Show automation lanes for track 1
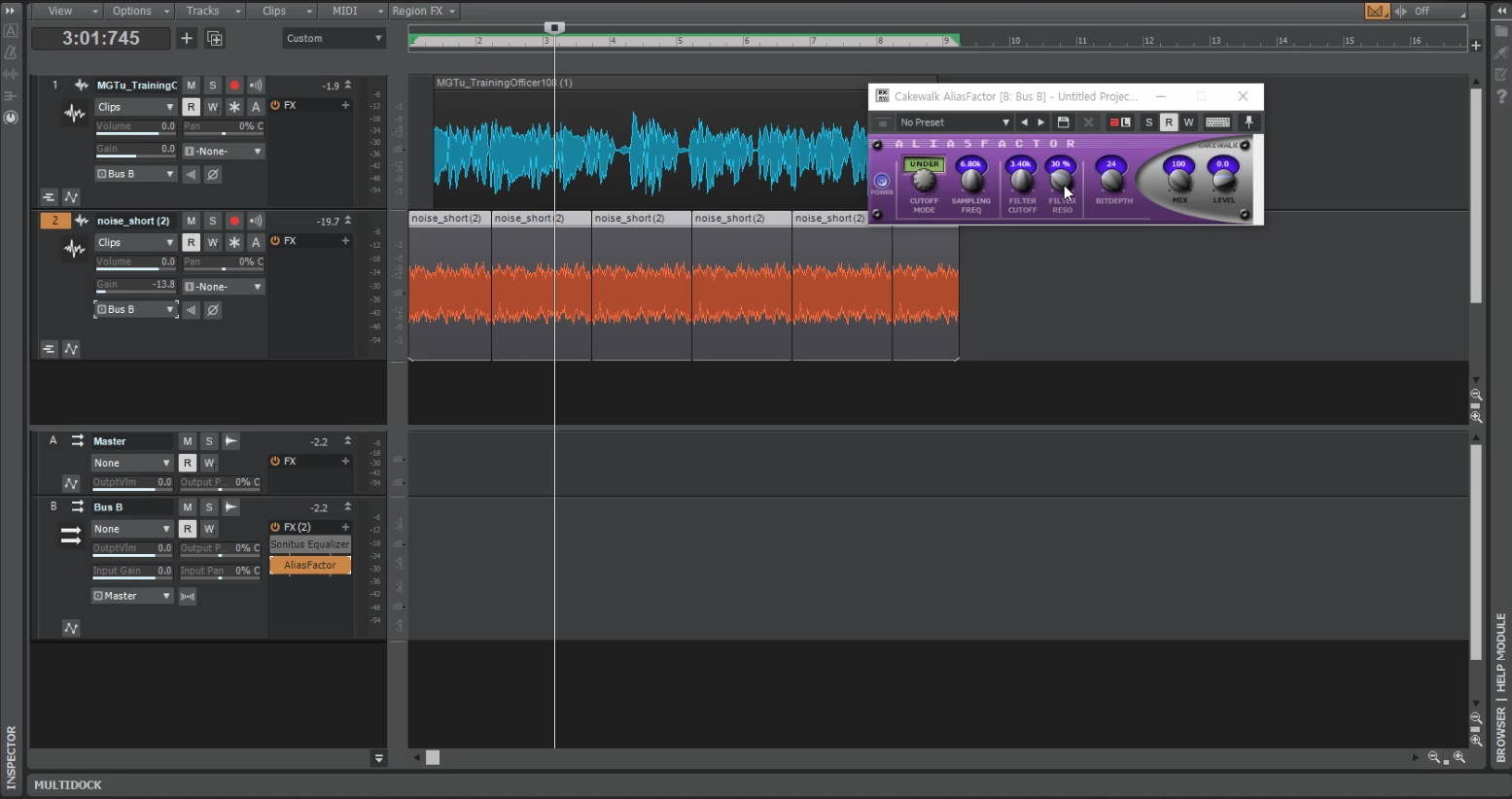The height and width of the screenshot is (799, 1512). click(71, 197)
